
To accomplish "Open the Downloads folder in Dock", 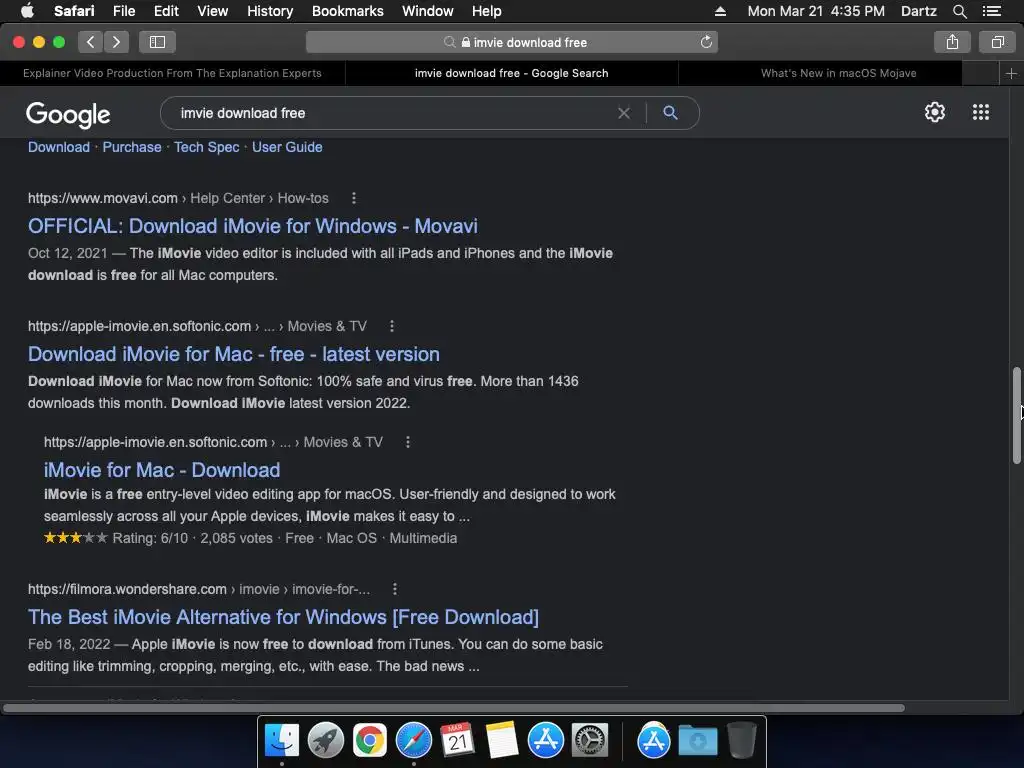I will click(697, 741).
